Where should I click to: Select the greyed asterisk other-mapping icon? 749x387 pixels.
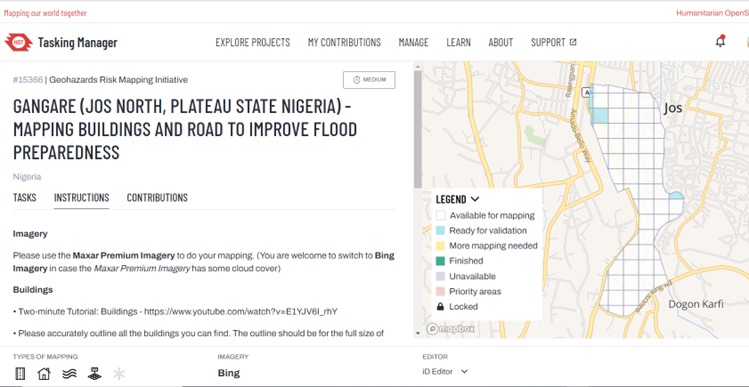pos(119,374)
